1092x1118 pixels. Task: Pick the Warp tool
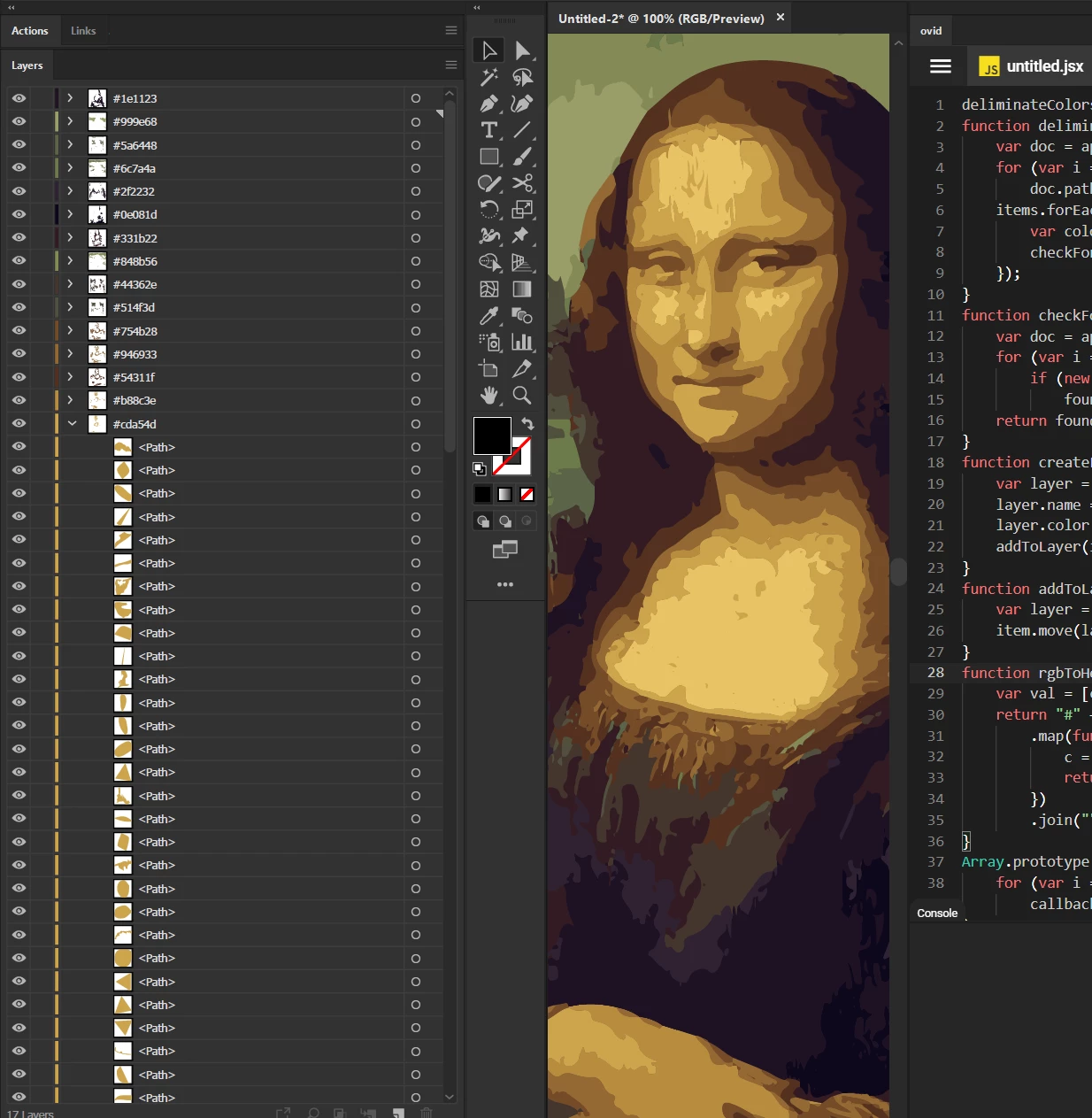(488, 236)
